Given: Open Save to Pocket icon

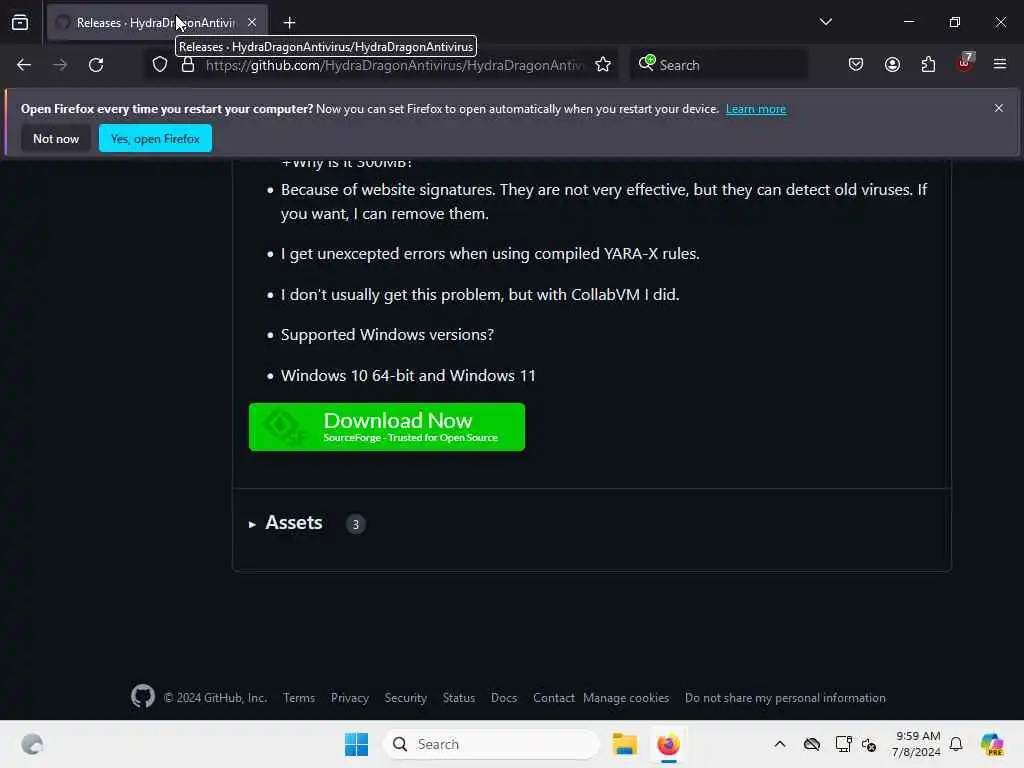Looking at the screenshot, I should (856, 64).
